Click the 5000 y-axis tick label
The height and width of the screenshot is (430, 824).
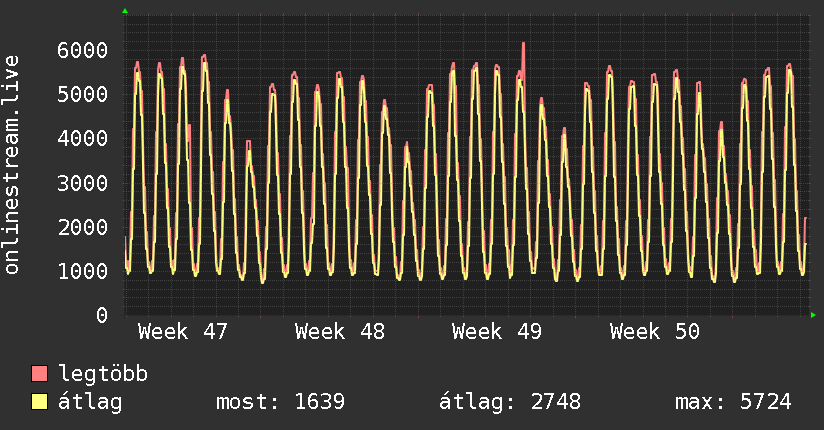point(83,95)
